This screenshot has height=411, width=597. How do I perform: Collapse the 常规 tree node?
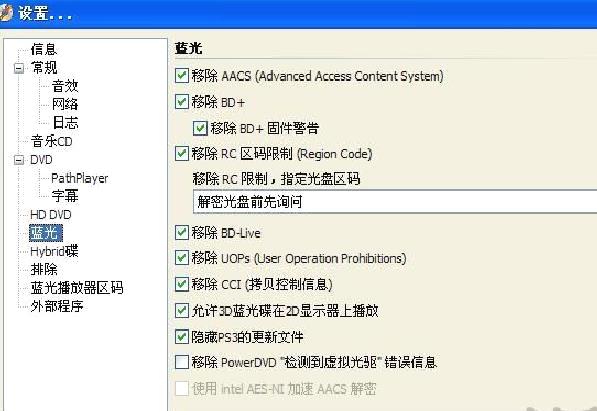coord(19,69)
